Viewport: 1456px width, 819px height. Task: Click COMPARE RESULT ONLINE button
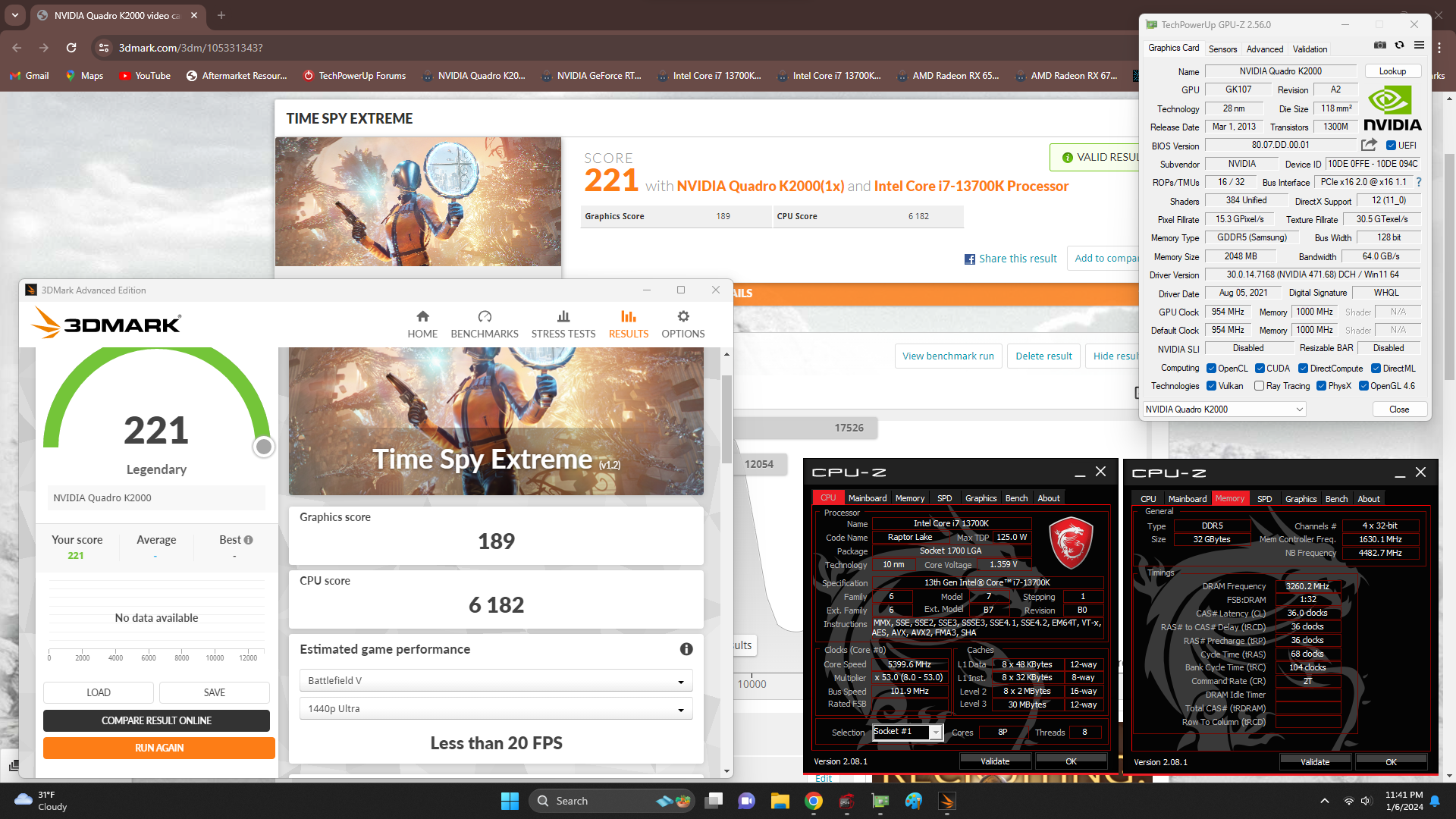point(156,720)
